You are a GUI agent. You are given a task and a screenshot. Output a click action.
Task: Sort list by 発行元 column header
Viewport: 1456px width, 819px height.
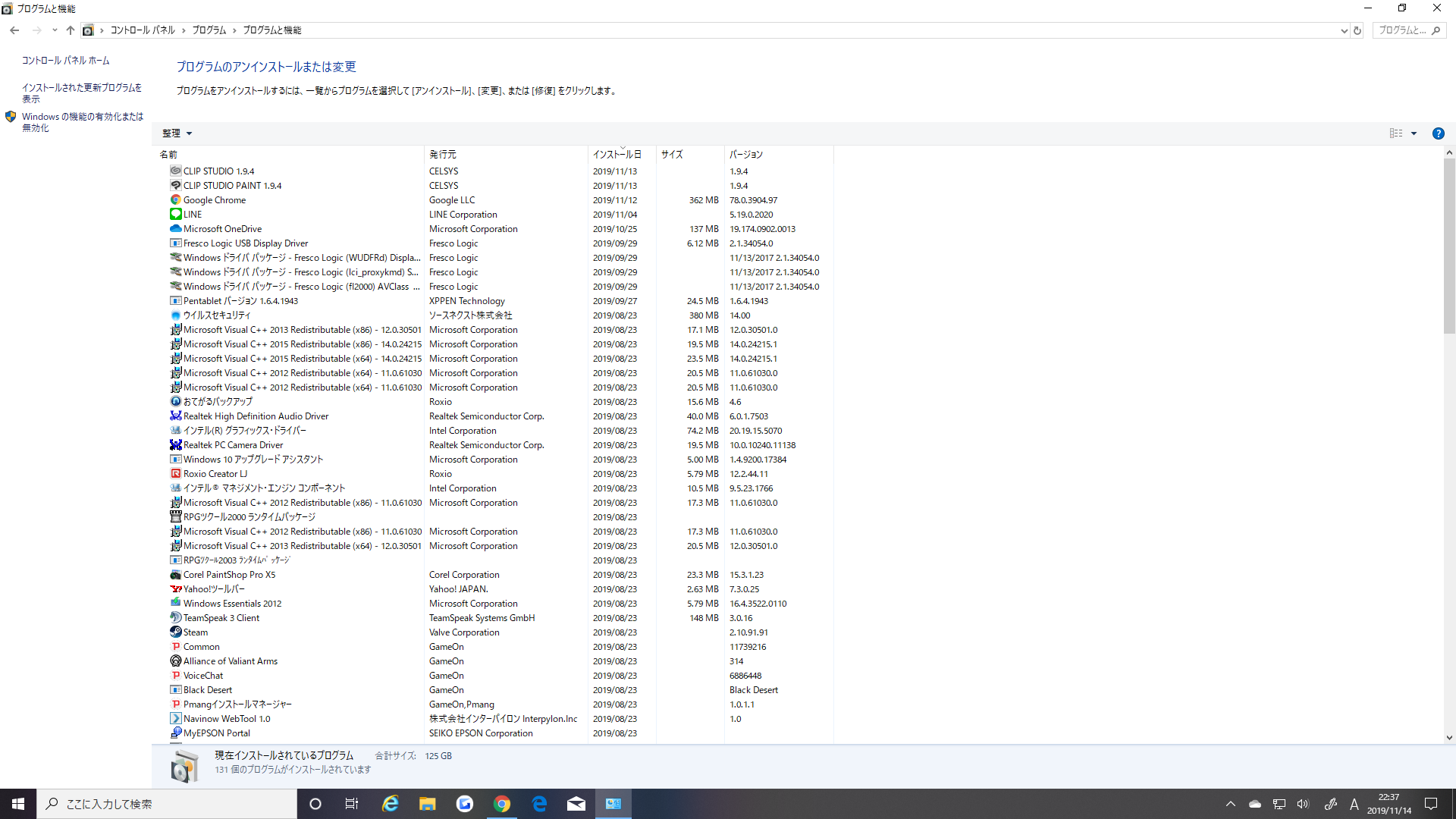[x=443, y=155]
